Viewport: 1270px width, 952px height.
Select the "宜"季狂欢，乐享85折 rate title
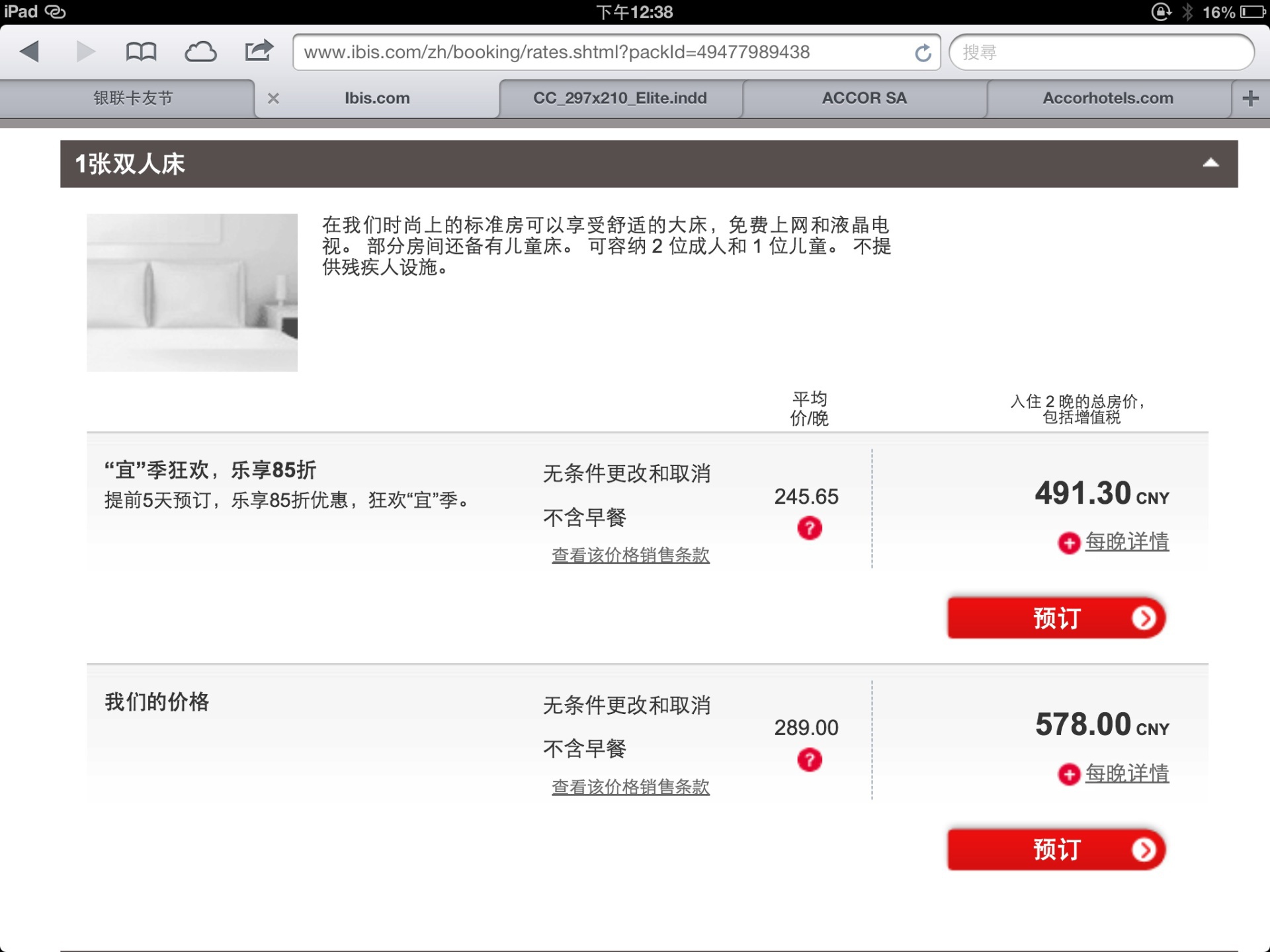point(210,470)
